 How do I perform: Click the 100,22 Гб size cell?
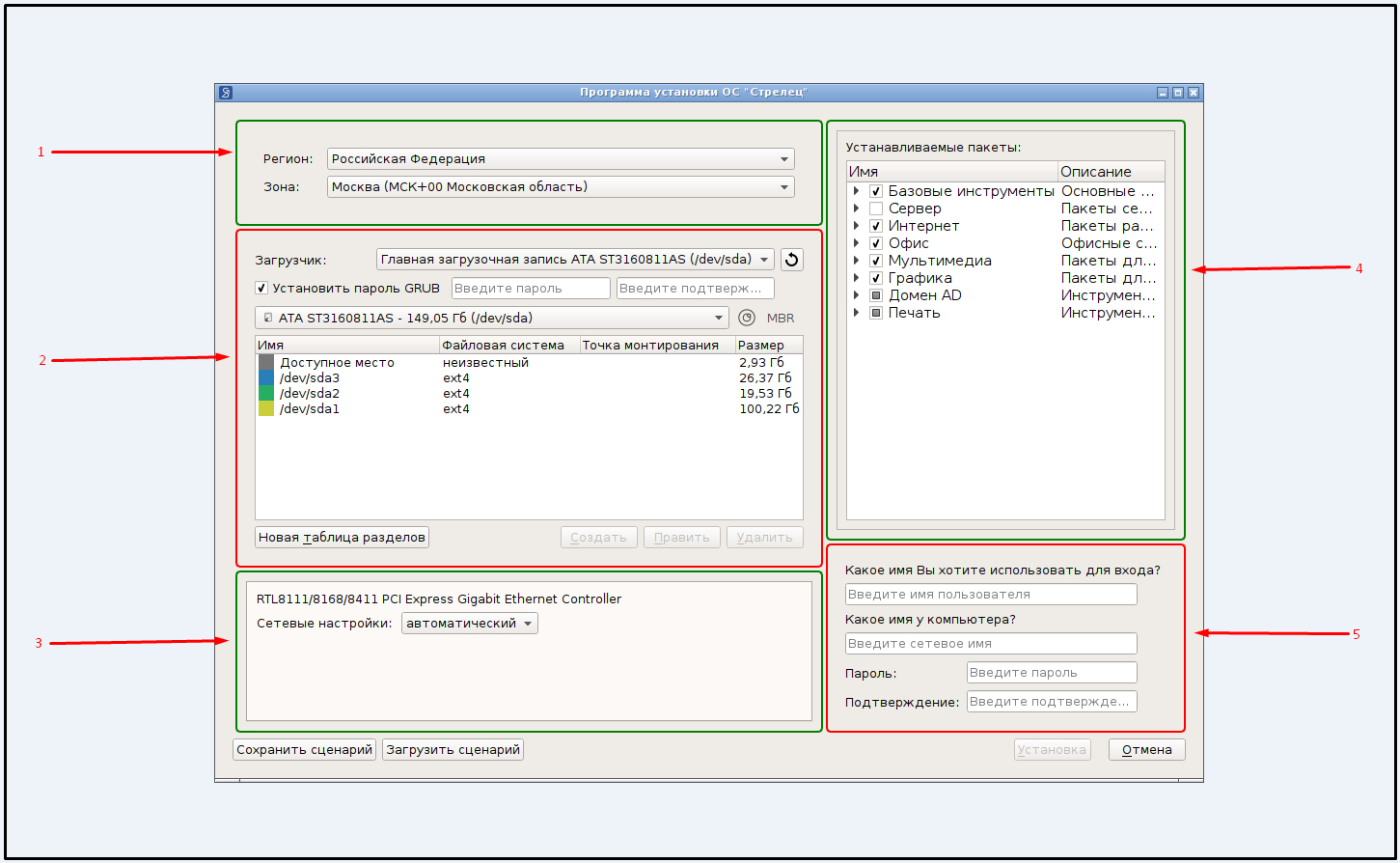[x=769, y=409]
